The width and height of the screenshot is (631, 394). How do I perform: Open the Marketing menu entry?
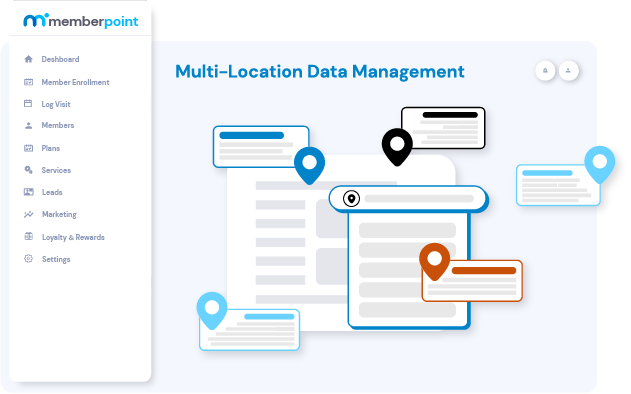tap(59, 215)
